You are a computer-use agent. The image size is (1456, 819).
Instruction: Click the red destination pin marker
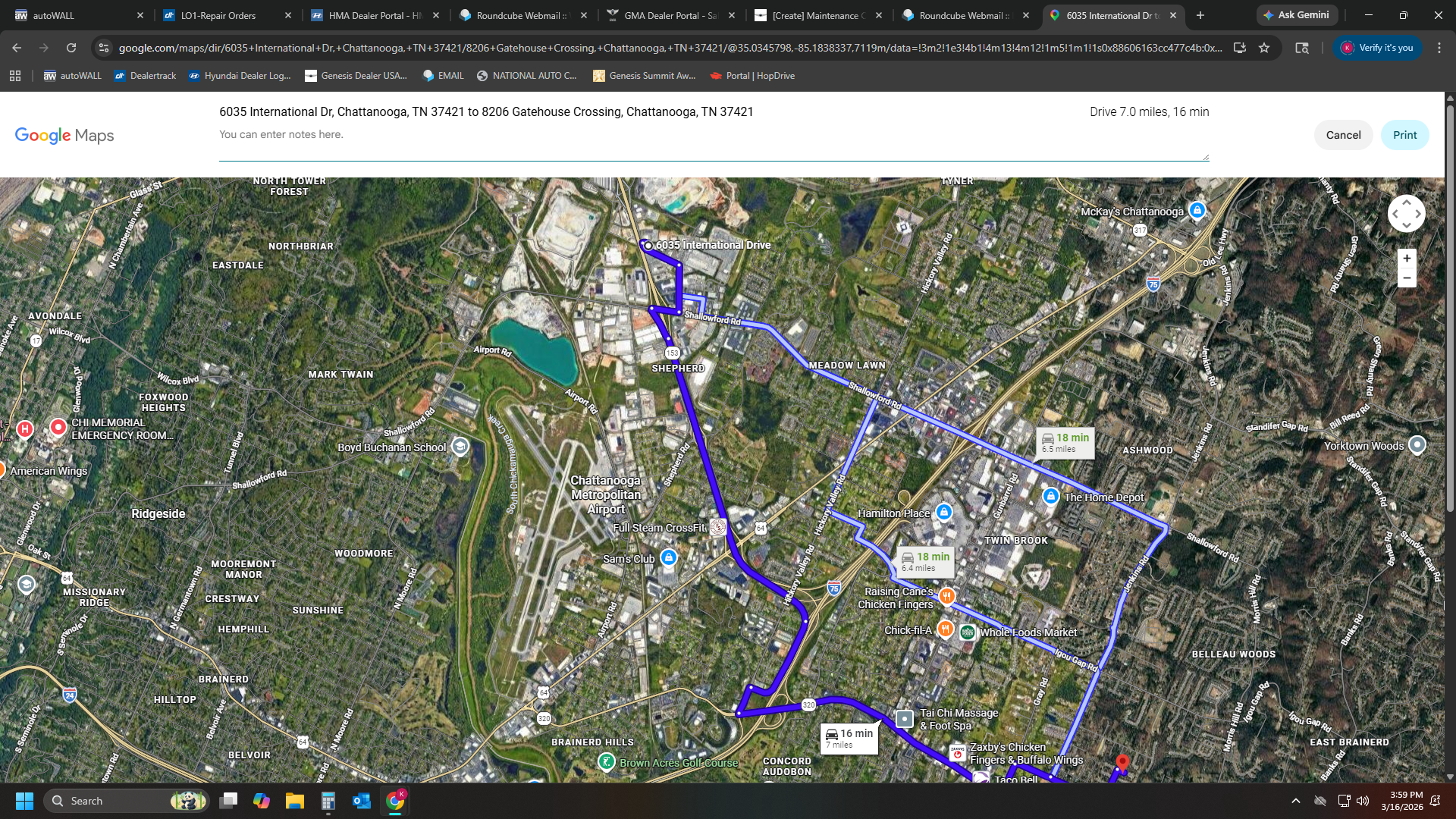pos(1122,761)
